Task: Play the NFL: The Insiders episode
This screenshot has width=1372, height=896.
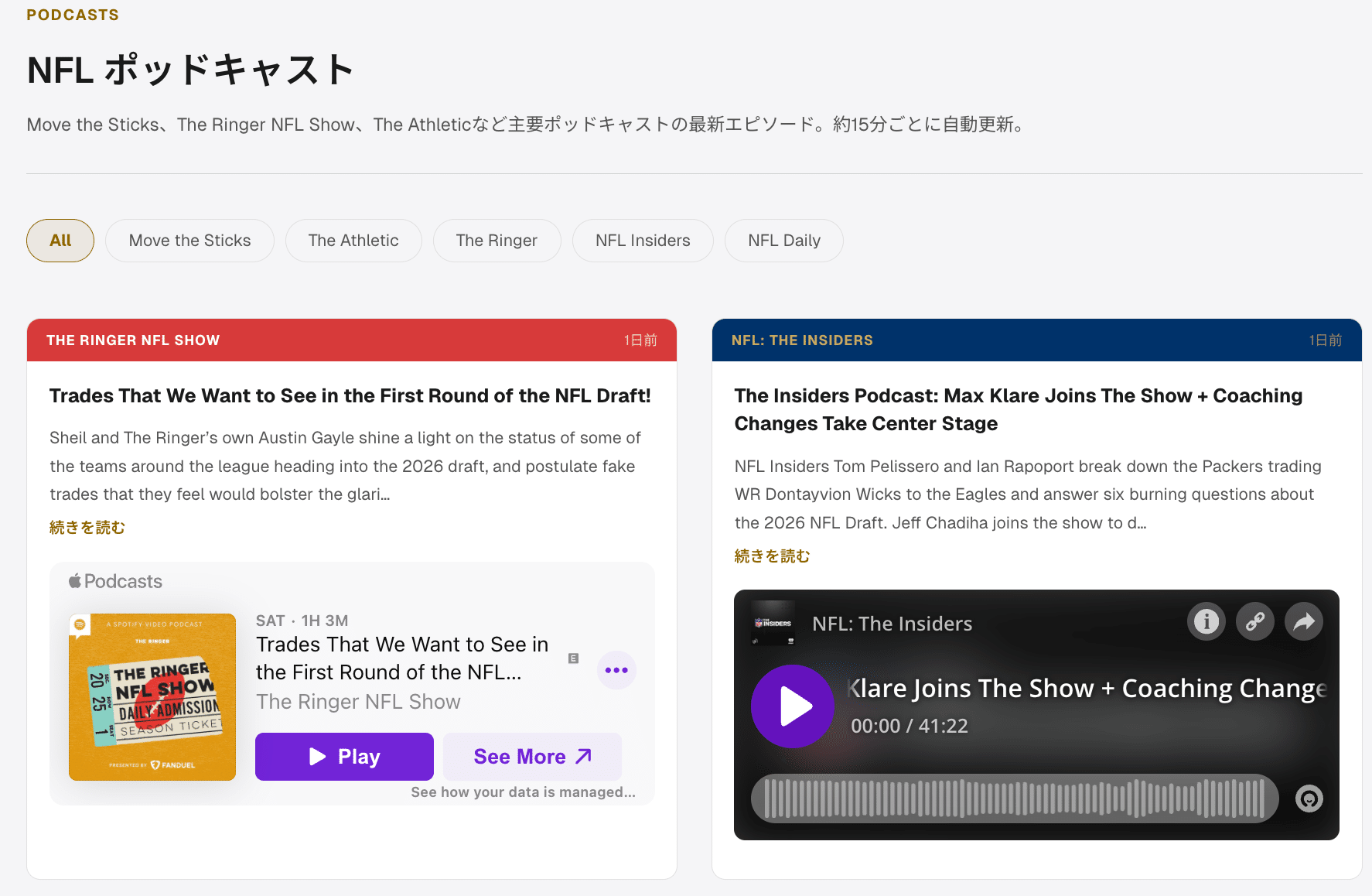Action: tap(793, 706)
